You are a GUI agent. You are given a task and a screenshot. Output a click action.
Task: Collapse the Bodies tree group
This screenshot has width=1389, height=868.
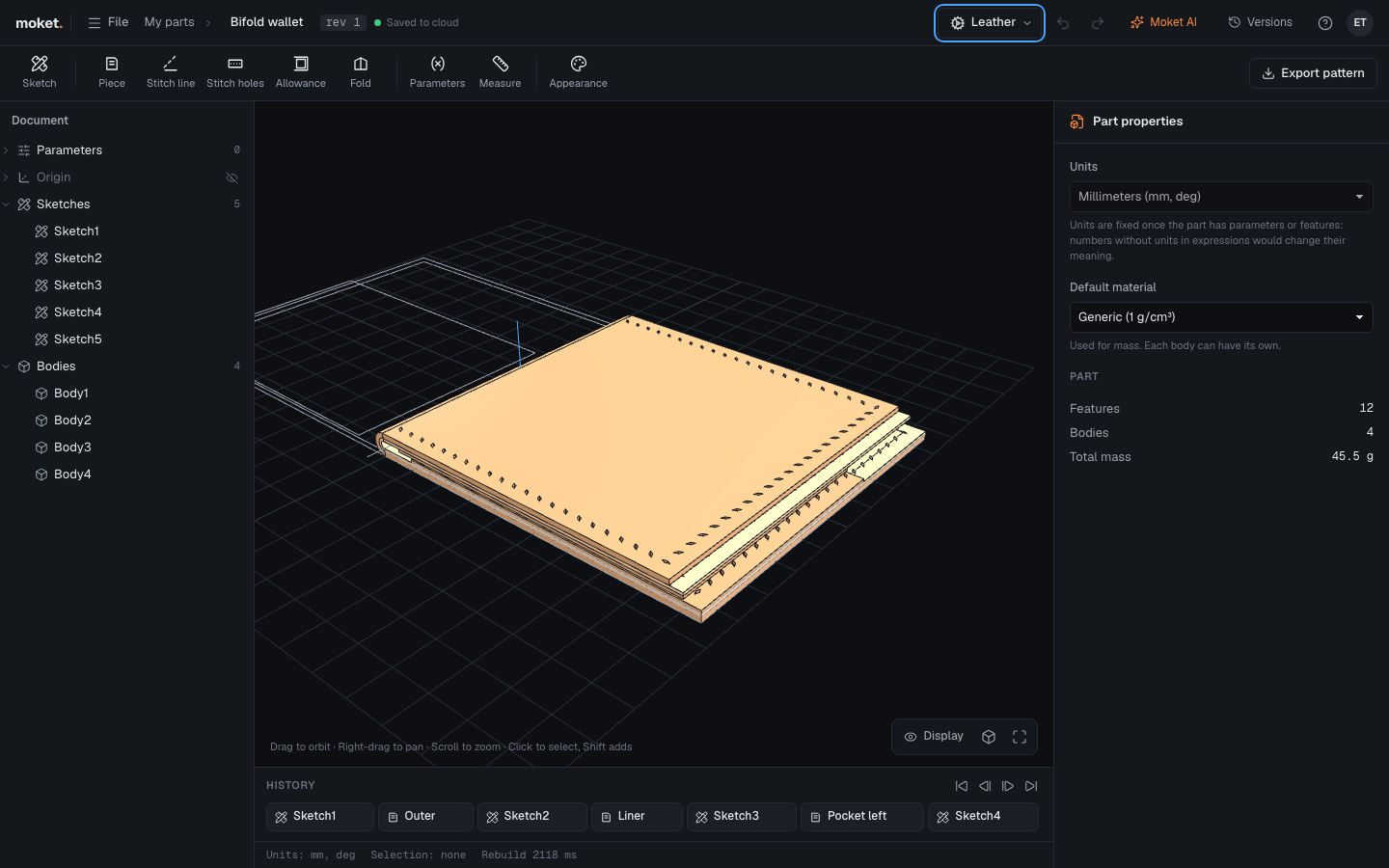point(7,366)
